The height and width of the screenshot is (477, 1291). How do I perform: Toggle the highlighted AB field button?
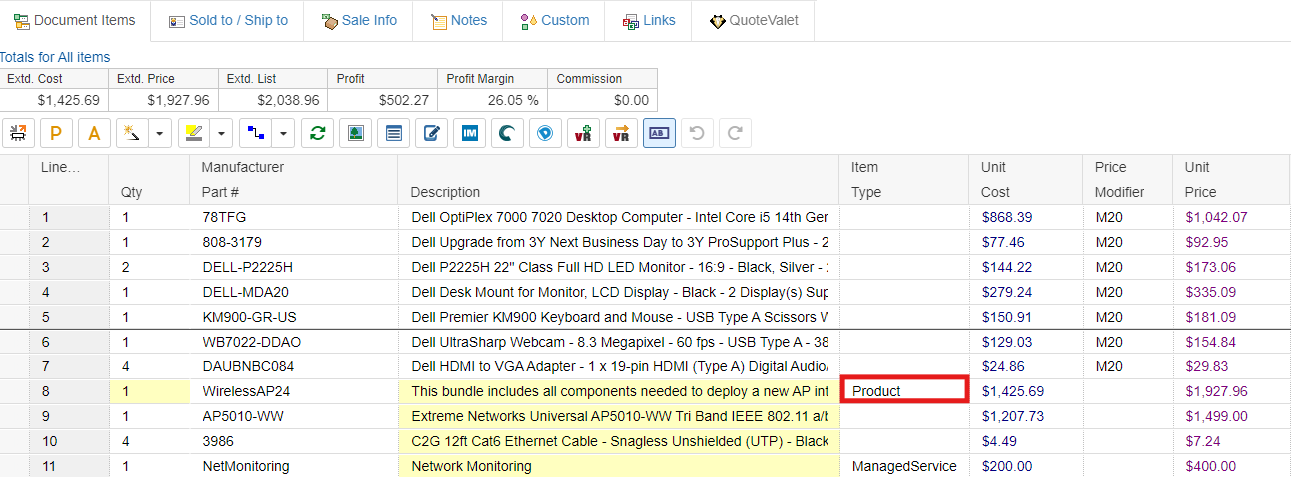(659, 133)
